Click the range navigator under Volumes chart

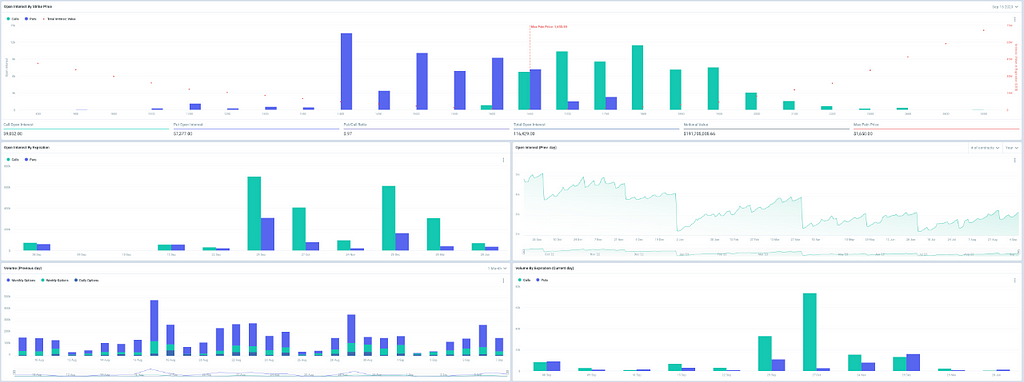click(261, 373)
